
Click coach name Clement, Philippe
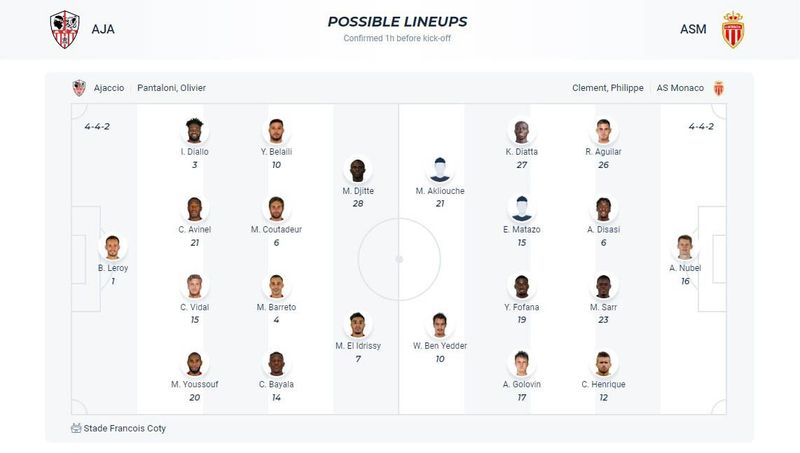pos(608,88)
